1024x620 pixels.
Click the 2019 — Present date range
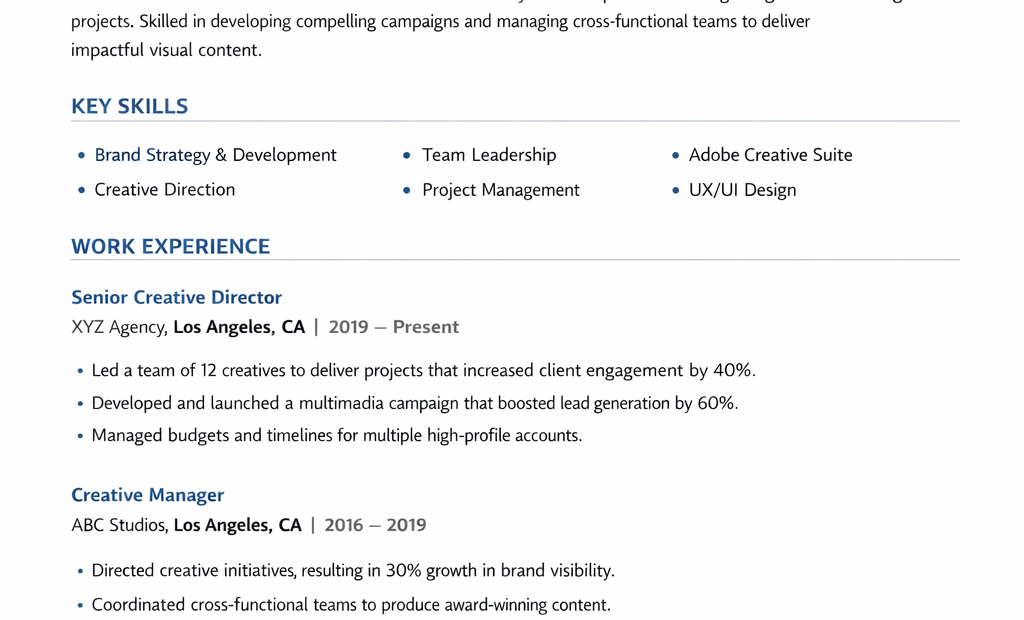[393, 327]
